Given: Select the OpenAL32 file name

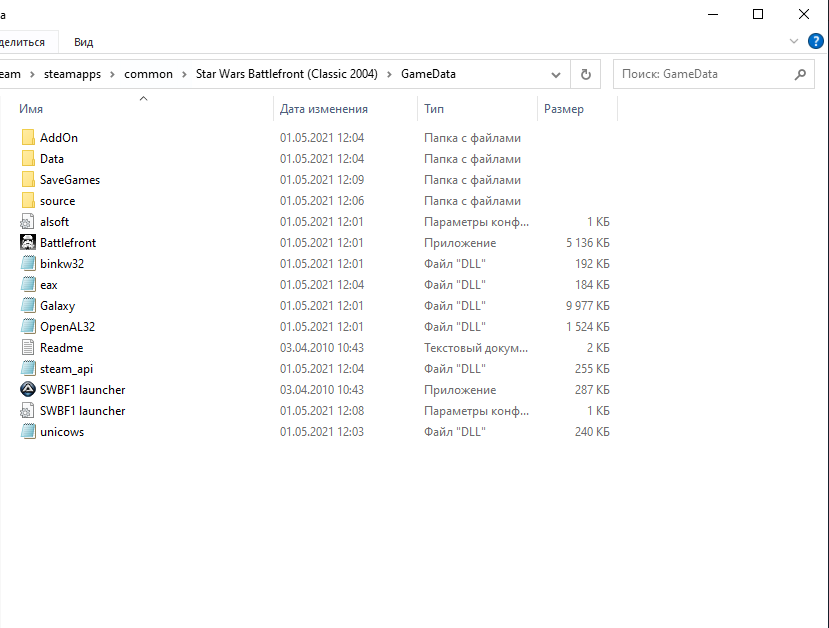Looking at the screenshot, I should coord(67,327).
